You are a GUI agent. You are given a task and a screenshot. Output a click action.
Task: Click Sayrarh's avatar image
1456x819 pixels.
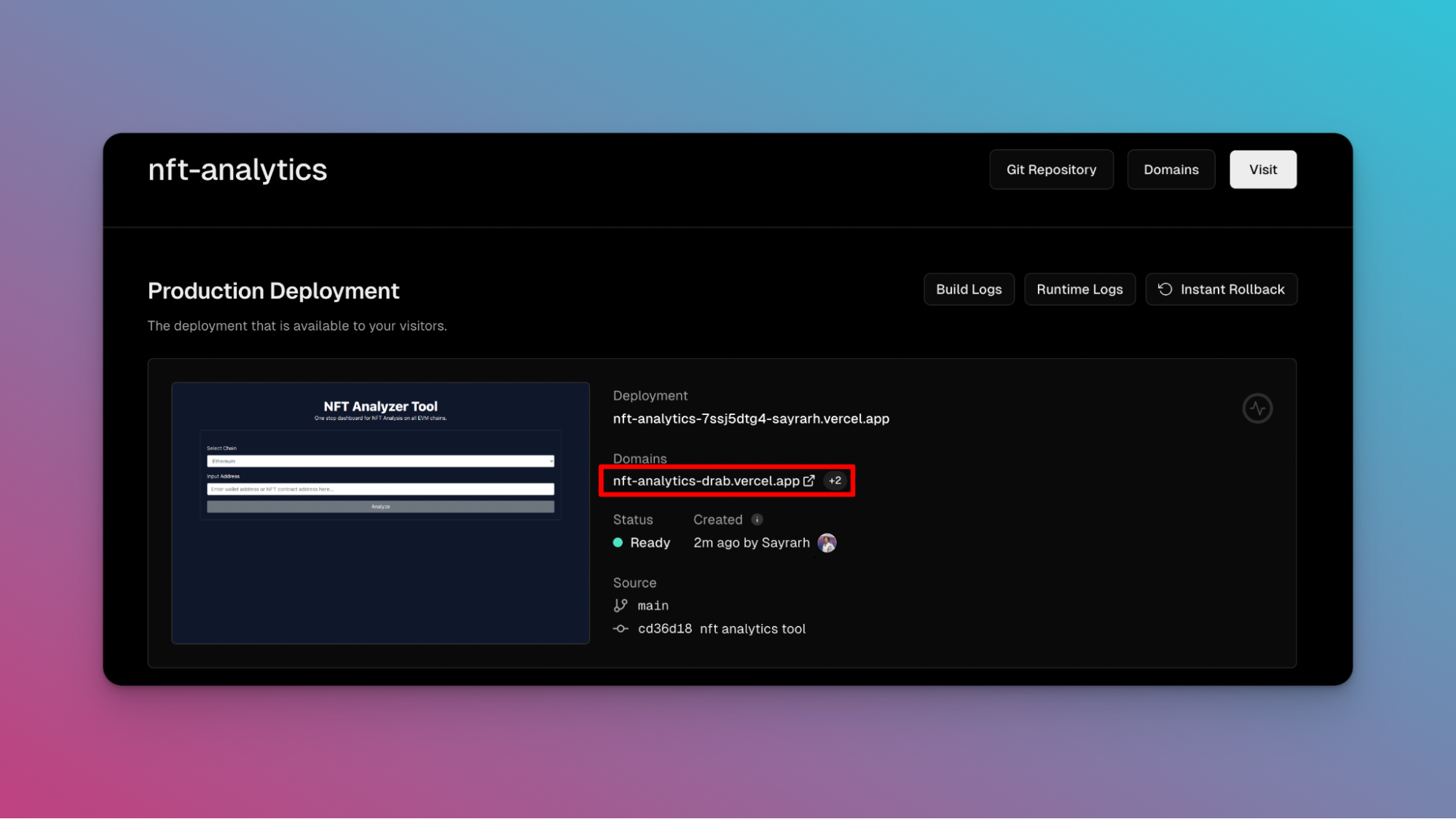(x=827, y=543)
